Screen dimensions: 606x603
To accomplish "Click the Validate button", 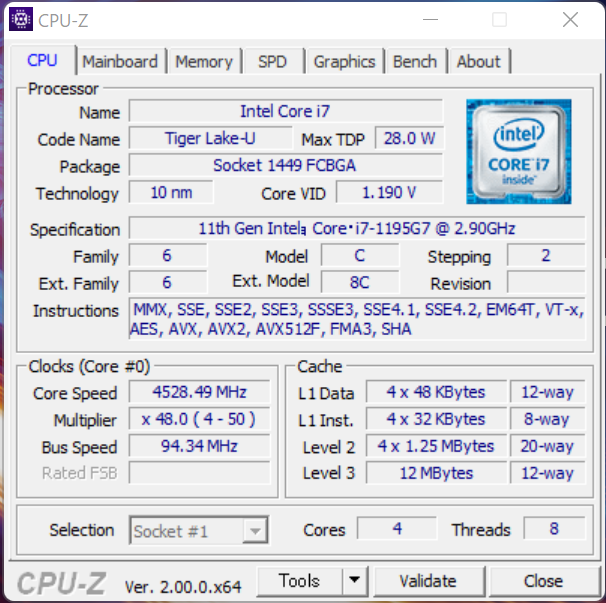I will pos(428,581).
